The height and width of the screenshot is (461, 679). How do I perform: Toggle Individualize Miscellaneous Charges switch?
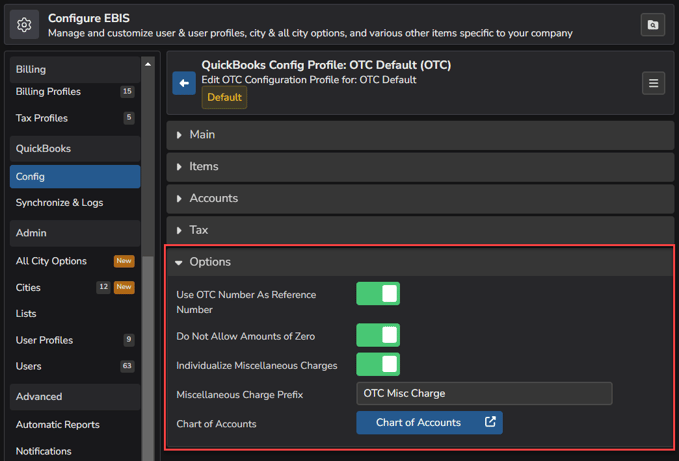(378, 364)
